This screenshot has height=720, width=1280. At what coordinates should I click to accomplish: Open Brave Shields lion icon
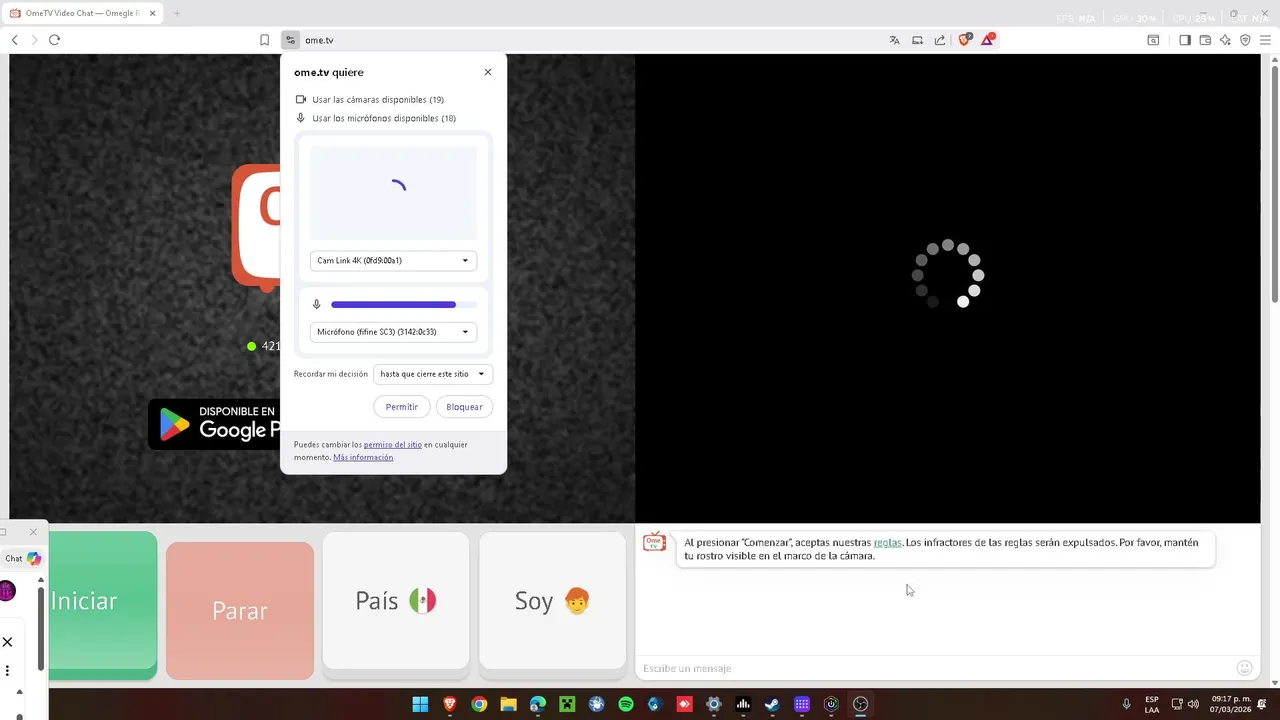[x=965, y=40]
